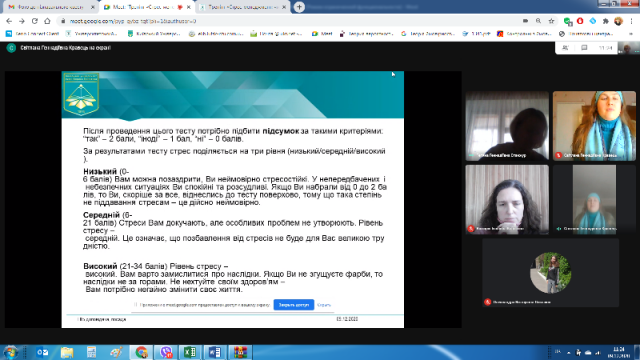Open the participants list icon in Meet

(565, 48)
